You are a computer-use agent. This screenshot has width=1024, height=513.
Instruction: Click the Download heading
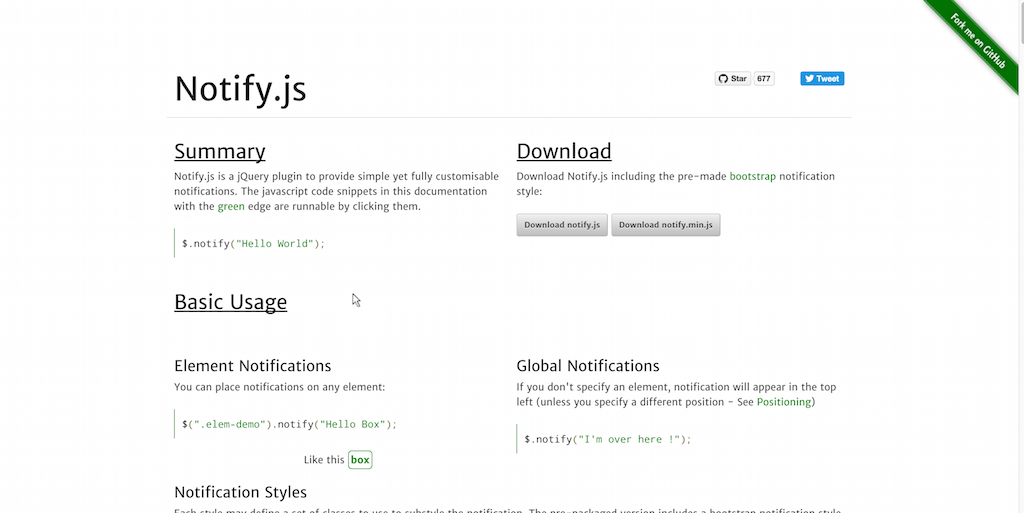(x=564, y=151)
